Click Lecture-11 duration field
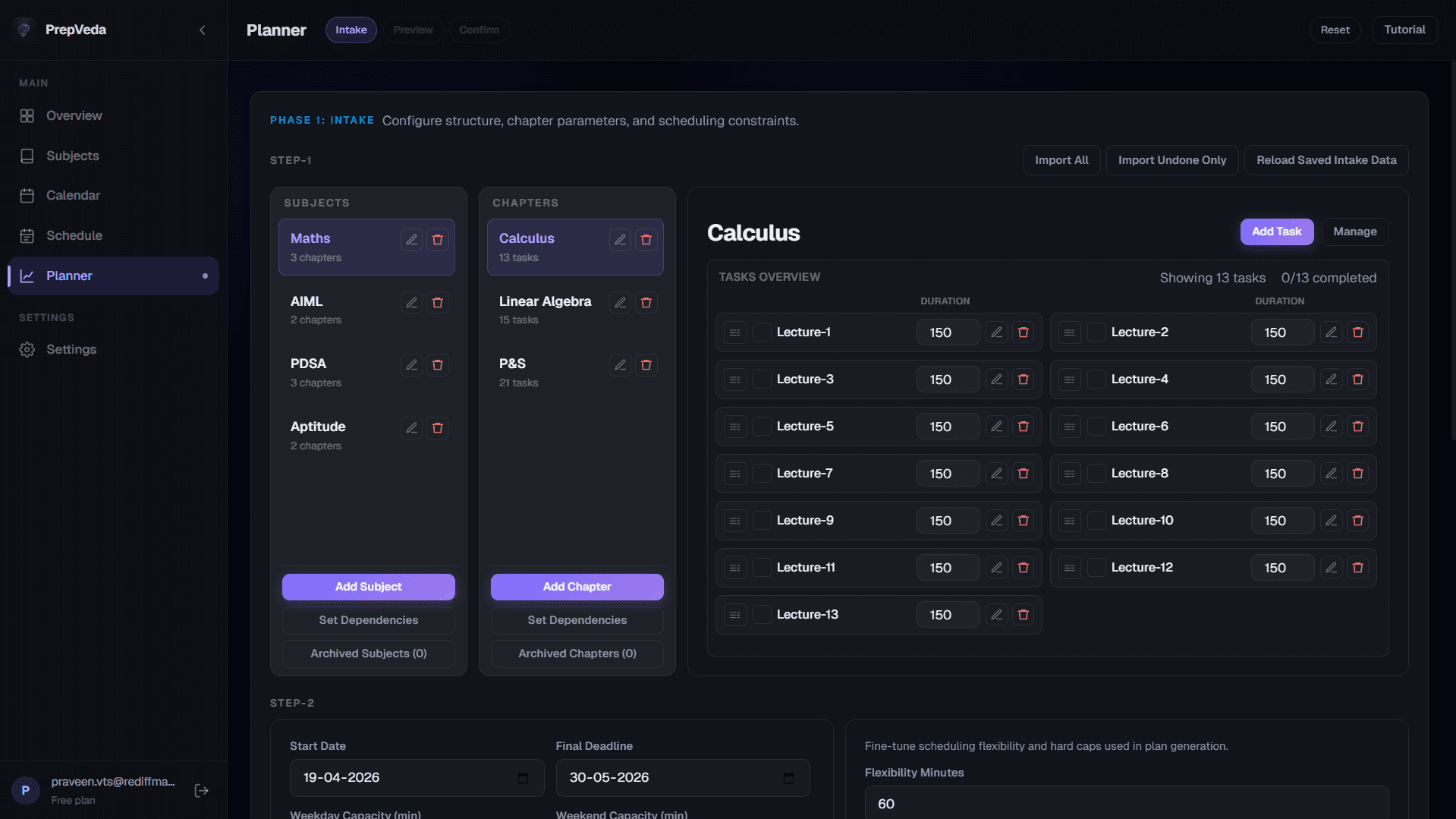 [x=948, y=568]
